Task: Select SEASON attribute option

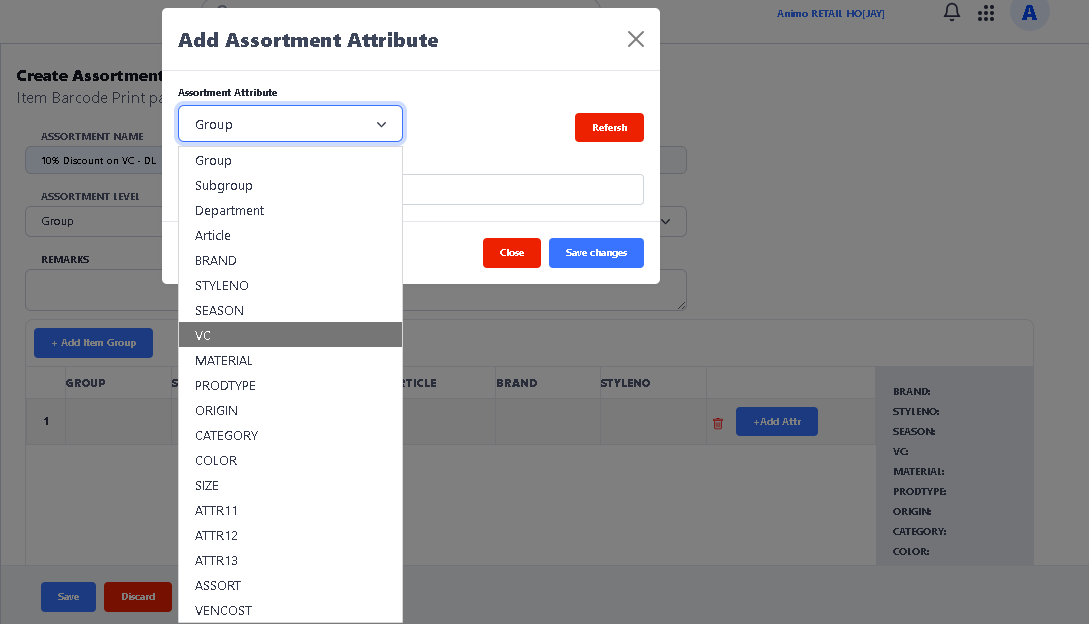Action: 290,310
